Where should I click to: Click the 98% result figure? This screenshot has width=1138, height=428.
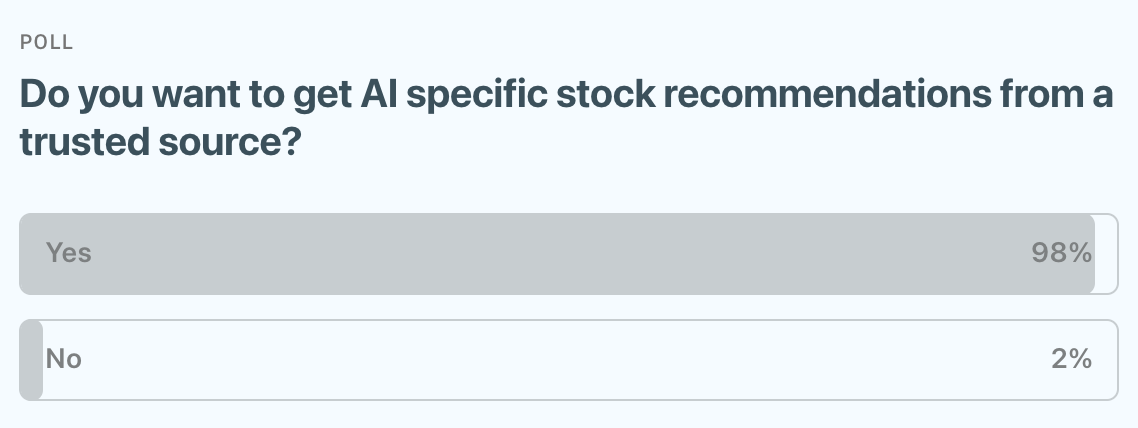[x=1061, y=254]
